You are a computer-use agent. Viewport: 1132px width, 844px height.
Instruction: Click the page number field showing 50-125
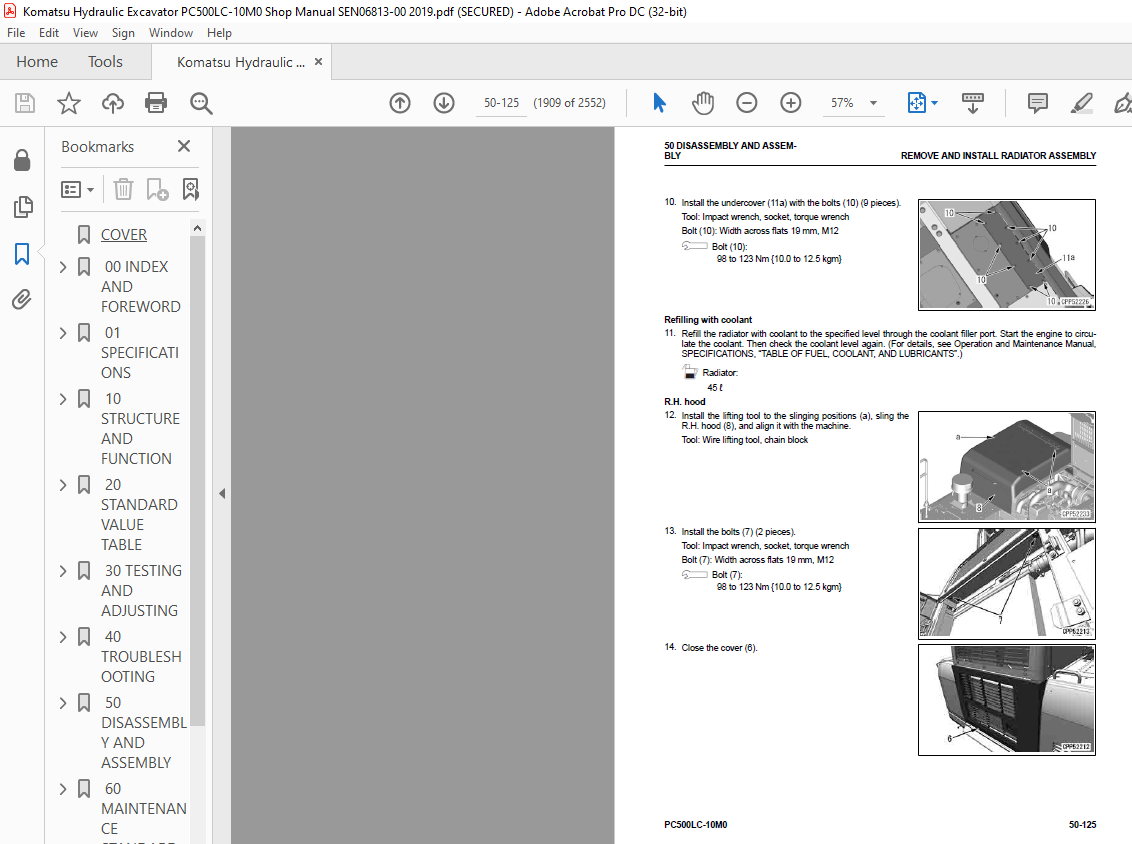coord(501,103)
